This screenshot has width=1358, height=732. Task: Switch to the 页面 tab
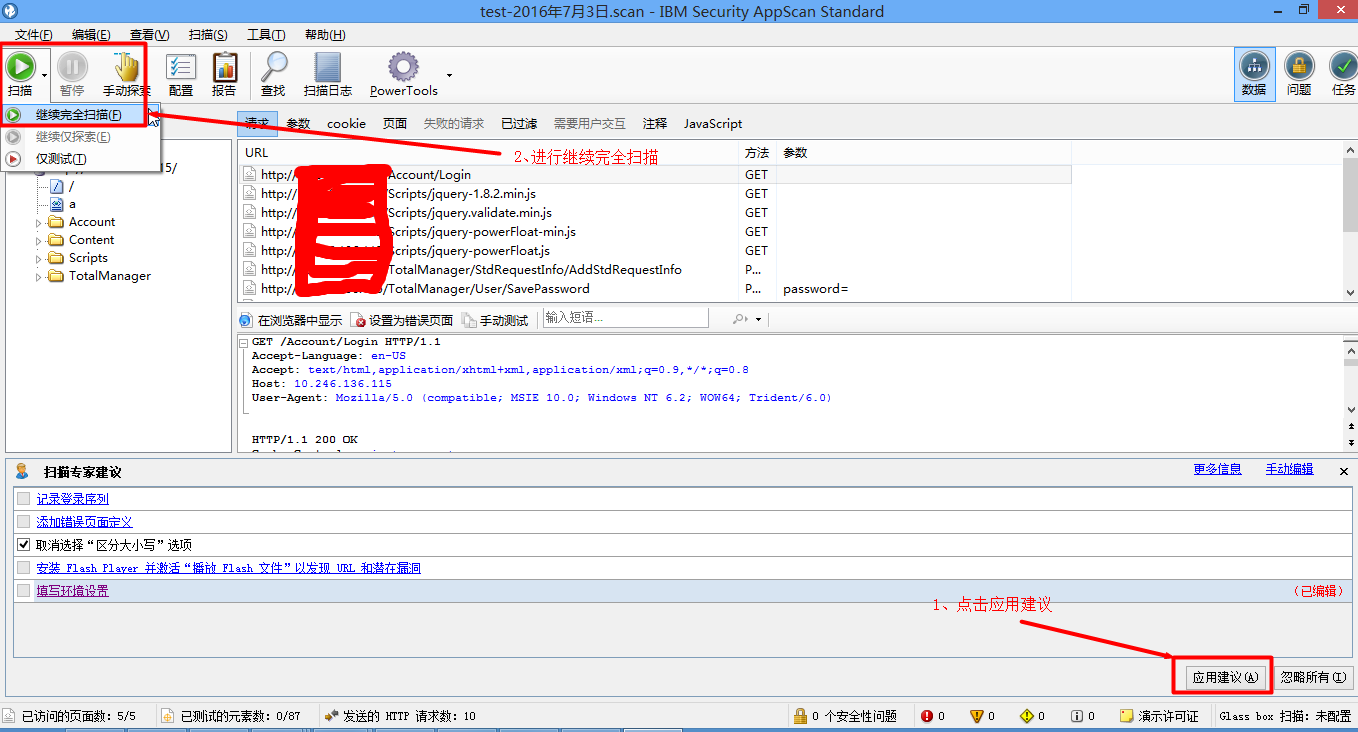395,124
